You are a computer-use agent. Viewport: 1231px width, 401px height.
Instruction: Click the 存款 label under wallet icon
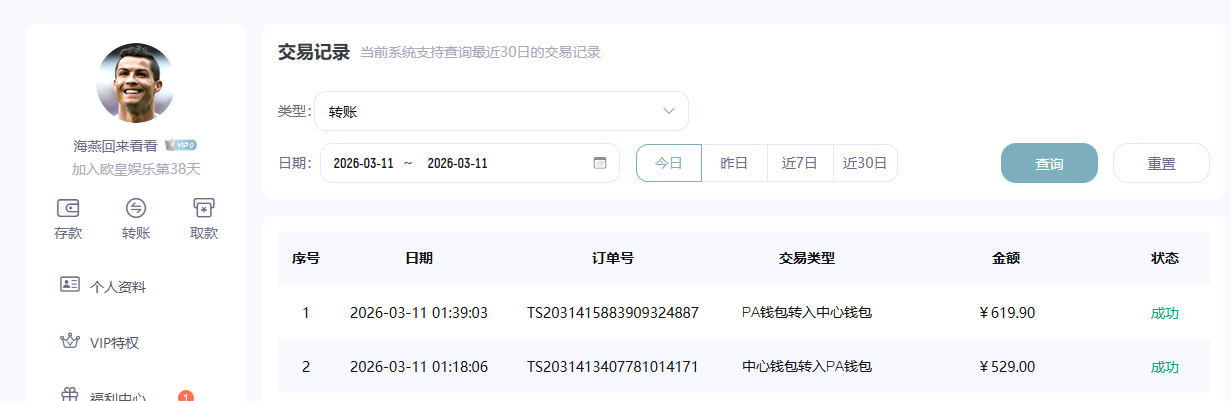[x=68, y=233]
